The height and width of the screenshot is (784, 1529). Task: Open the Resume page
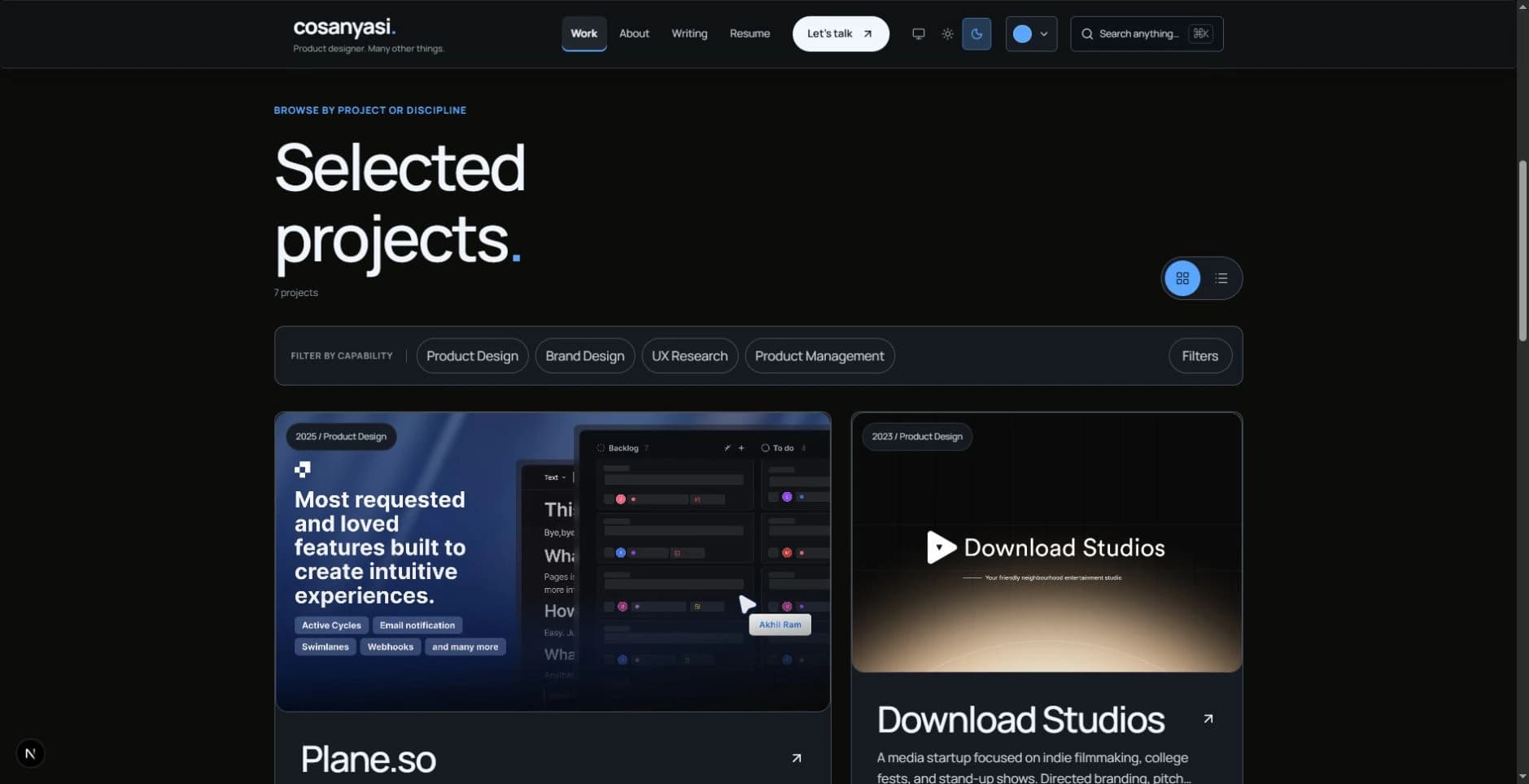click(749, 33)
